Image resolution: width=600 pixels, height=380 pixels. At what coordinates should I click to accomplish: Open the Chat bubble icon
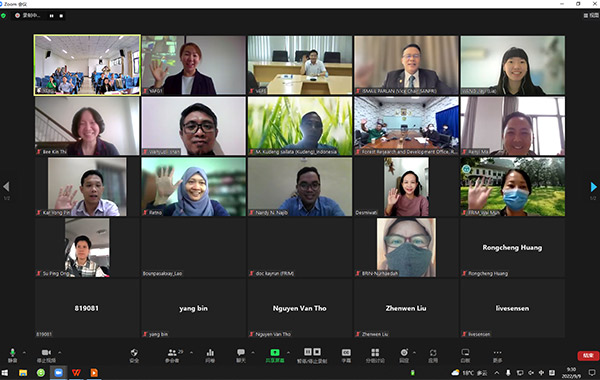pyautogui.click(x=241, y=355)
